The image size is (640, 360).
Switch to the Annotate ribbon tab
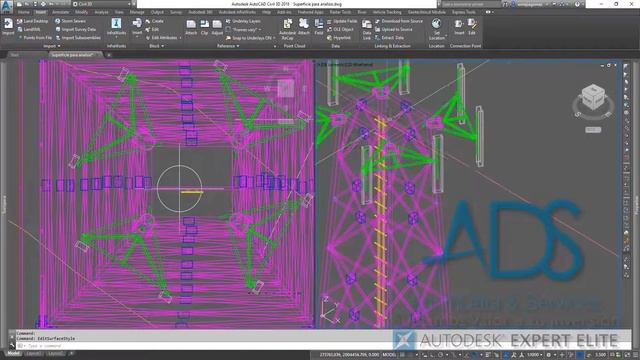coord(60,12)
